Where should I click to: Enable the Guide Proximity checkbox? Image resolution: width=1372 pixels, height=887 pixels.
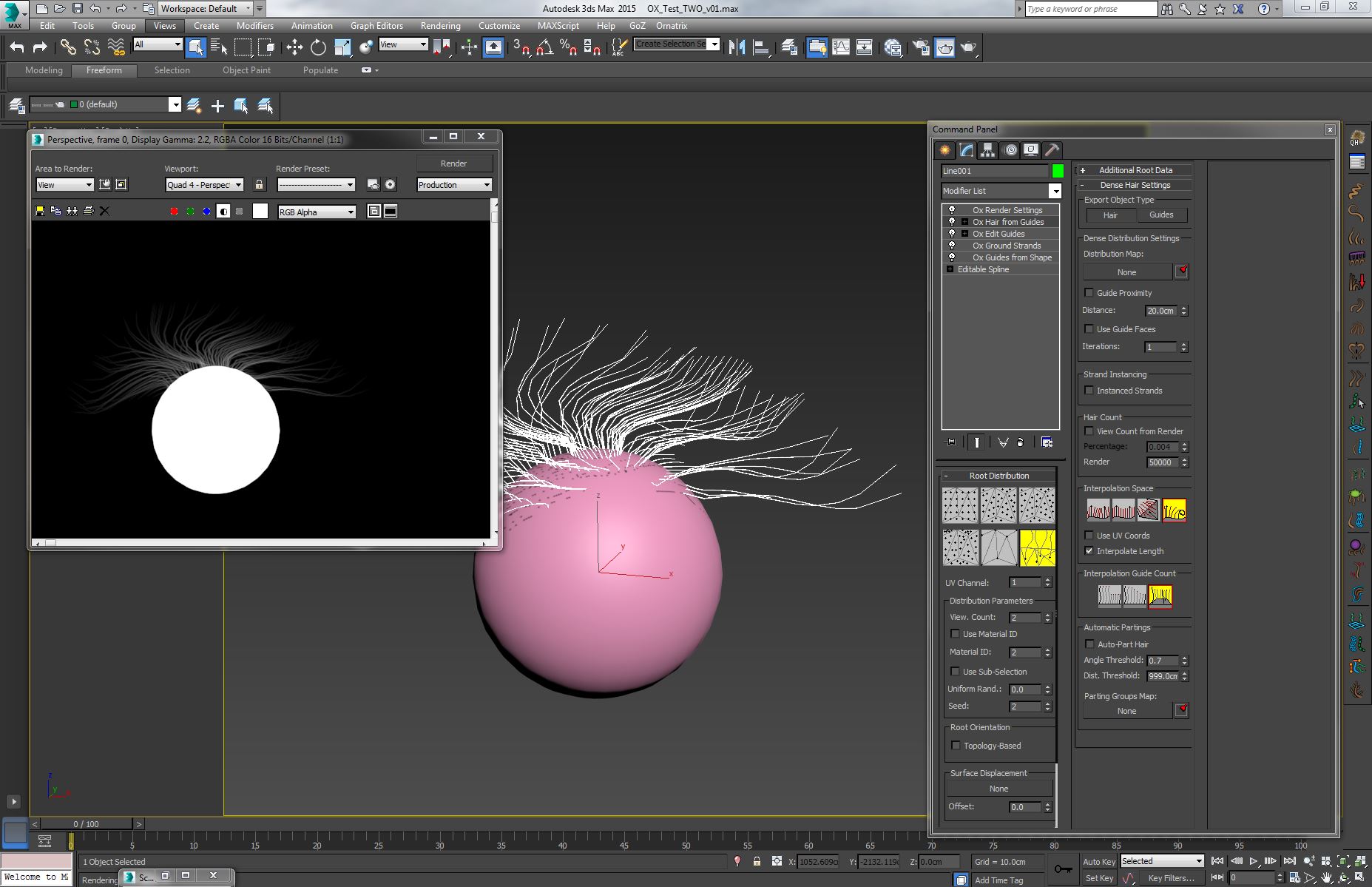tap(1089, 293)
